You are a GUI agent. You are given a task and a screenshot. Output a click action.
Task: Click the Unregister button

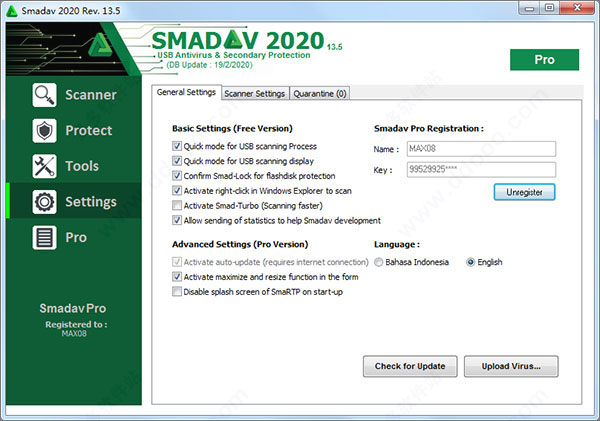pos(524,192)
